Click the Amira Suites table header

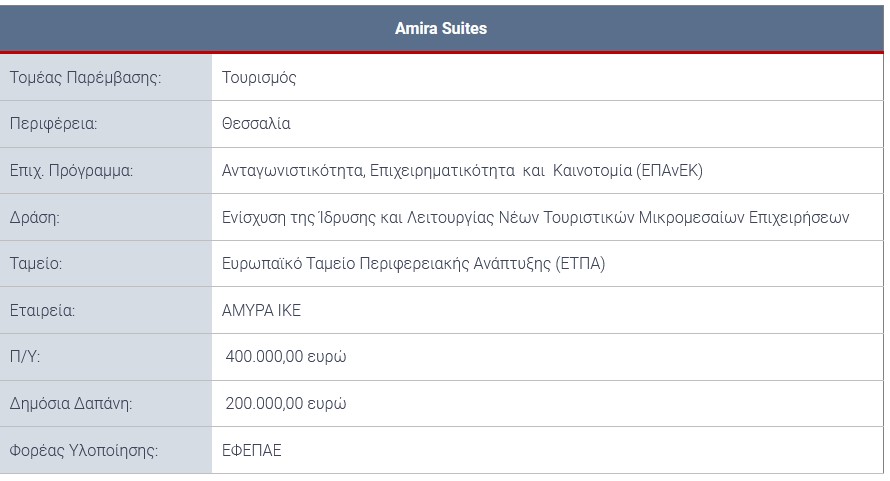(441, 28)
